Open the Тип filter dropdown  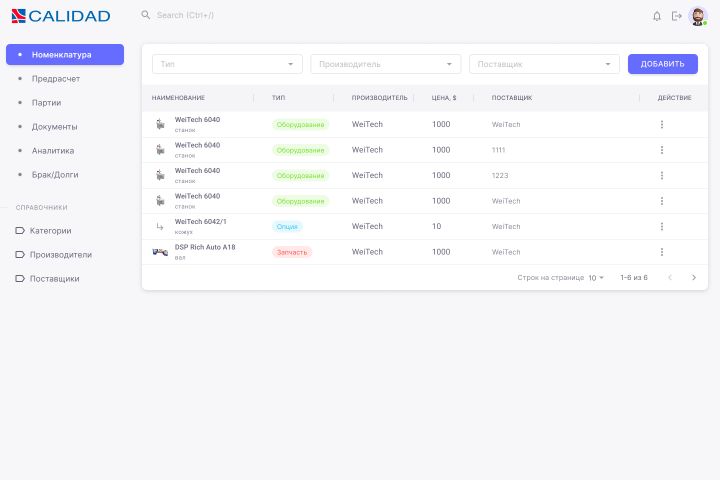point(227,64)
